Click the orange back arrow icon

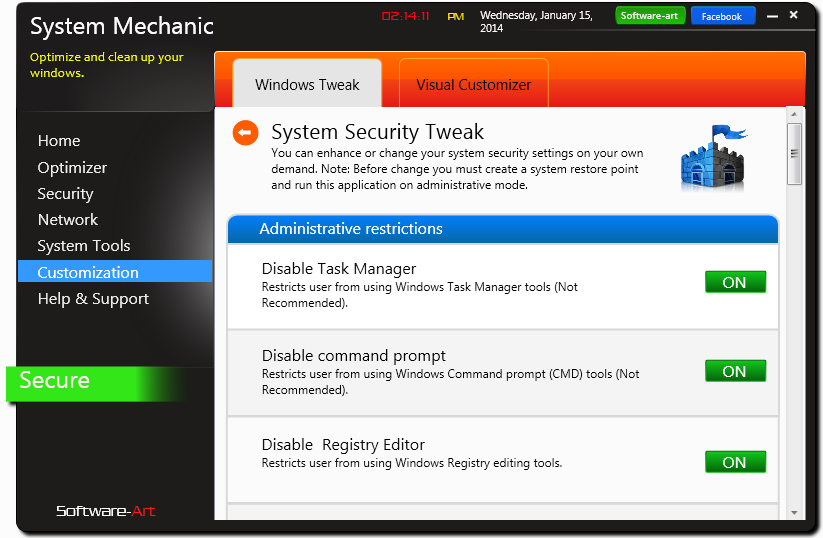(x=246, y=132)
